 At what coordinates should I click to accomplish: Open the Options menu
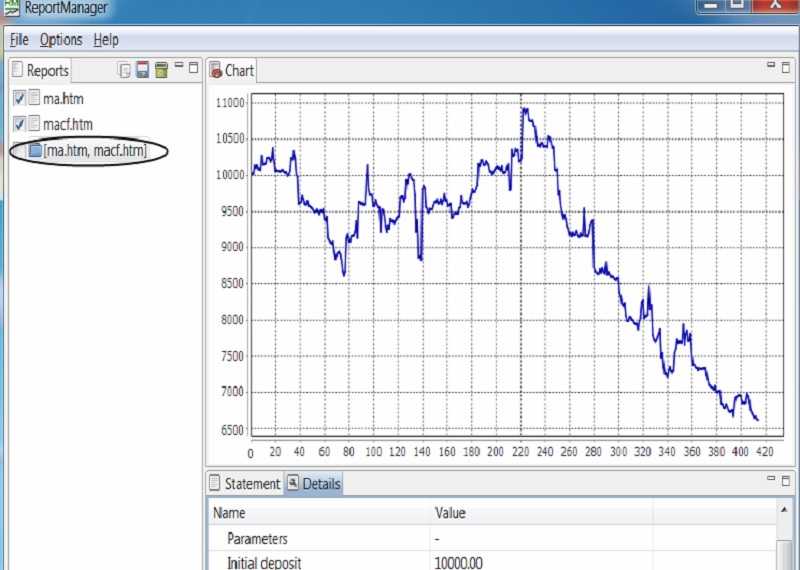pos(61,39)
